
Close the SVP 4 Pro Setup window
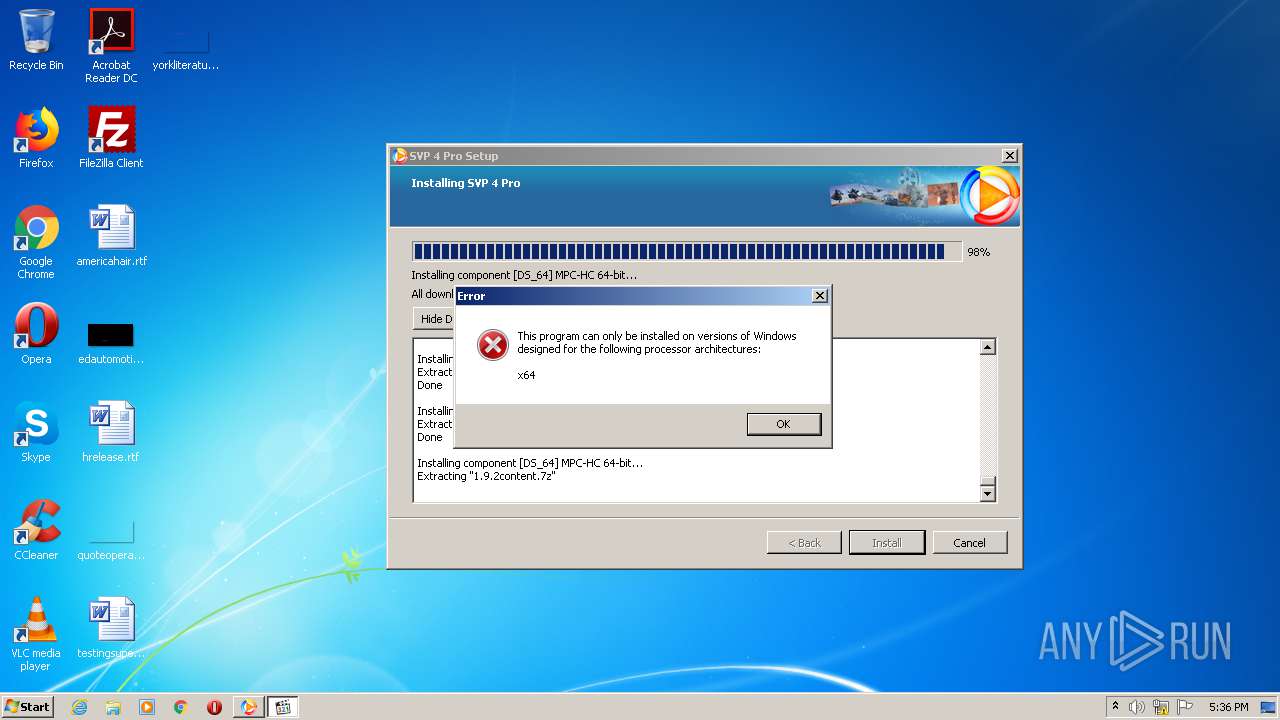(1009, 156)
